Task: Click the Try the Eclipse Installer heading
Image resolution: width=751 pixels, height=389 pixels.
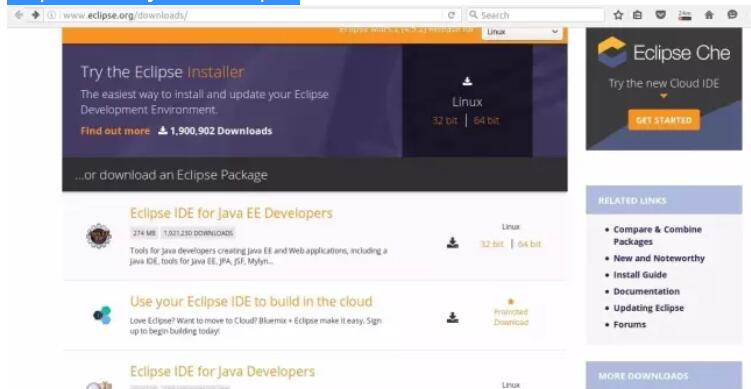Action: coord(162,72)
